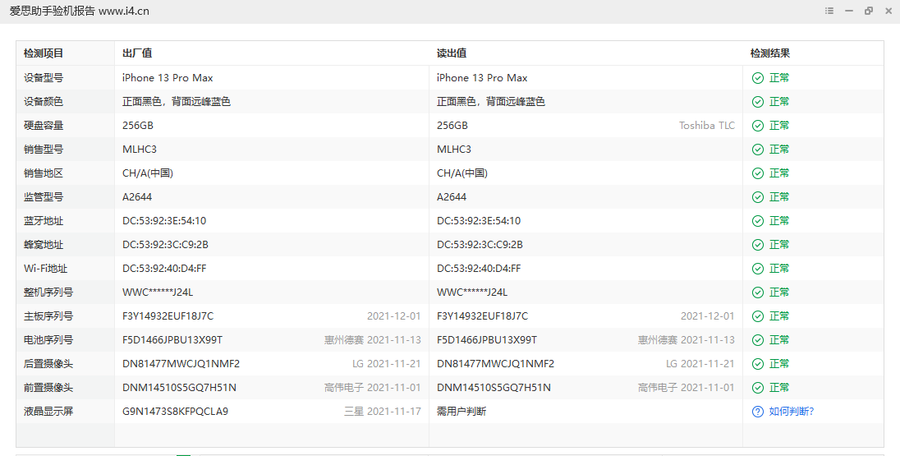Click factory mainboard serial F3Y14932EUF18J7C
This screenshot has width=900, height=456.
(x=168, y=316)
